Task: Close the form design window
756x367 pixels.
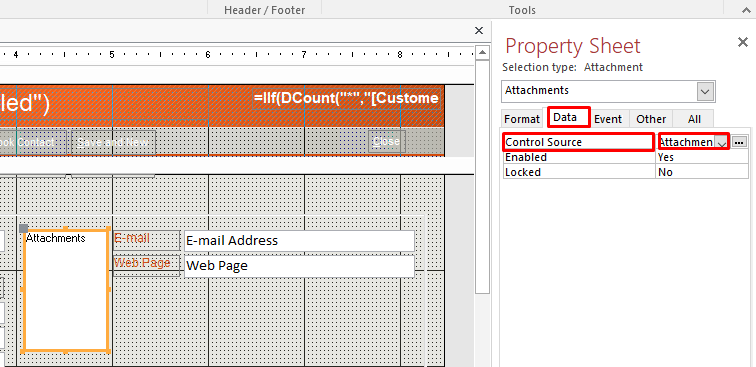Action: pyautogui.click(x=479, y=31)
